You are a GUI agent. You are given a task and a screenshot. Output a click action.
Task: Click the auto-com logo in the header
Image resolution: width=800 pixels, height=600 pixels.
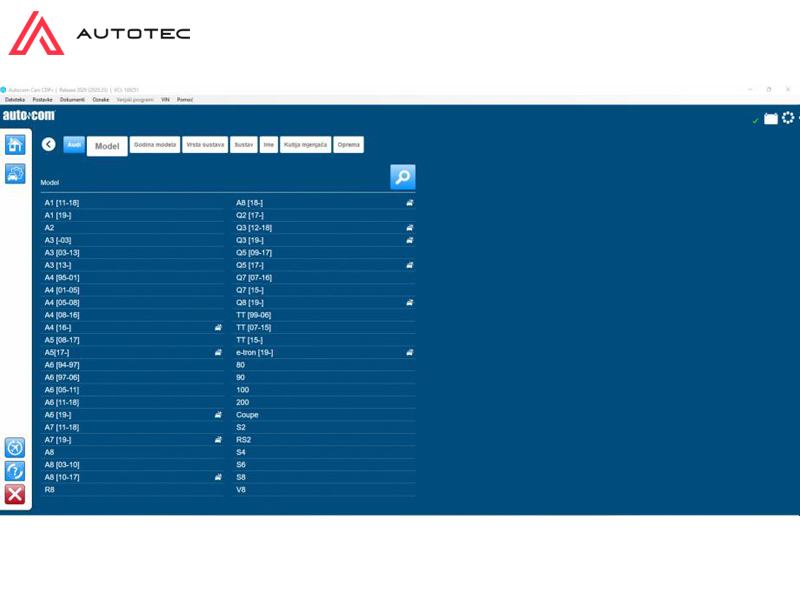29,116
